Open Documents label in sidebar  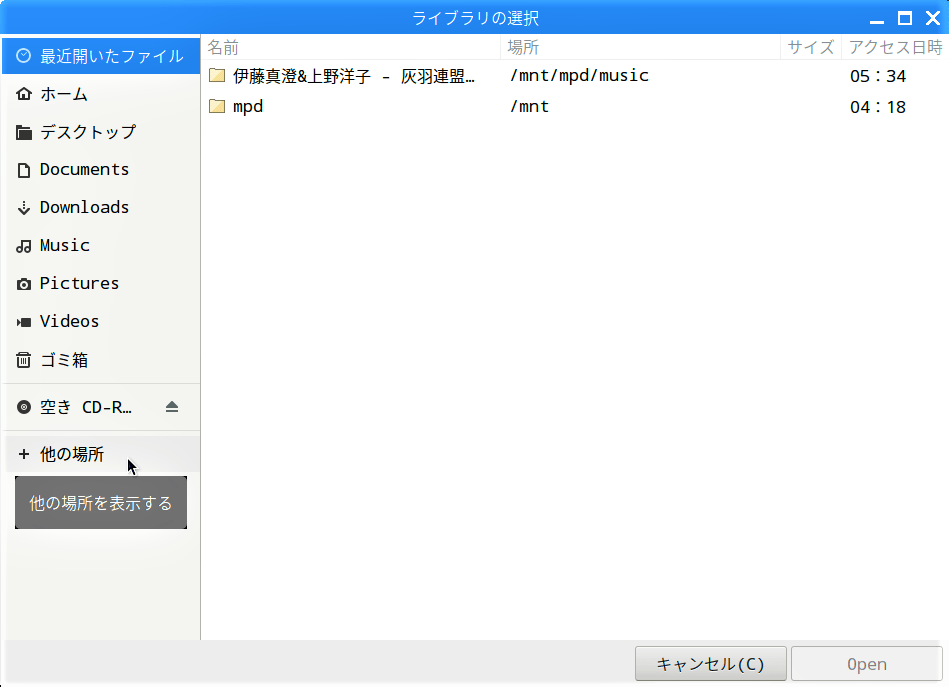tap(85, 169)
